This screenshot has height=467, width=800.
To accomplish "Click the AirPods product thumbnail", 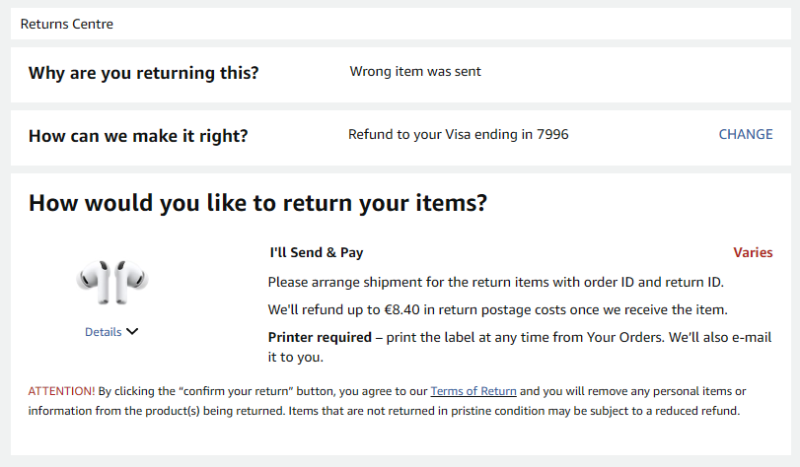I will (112, 282).
